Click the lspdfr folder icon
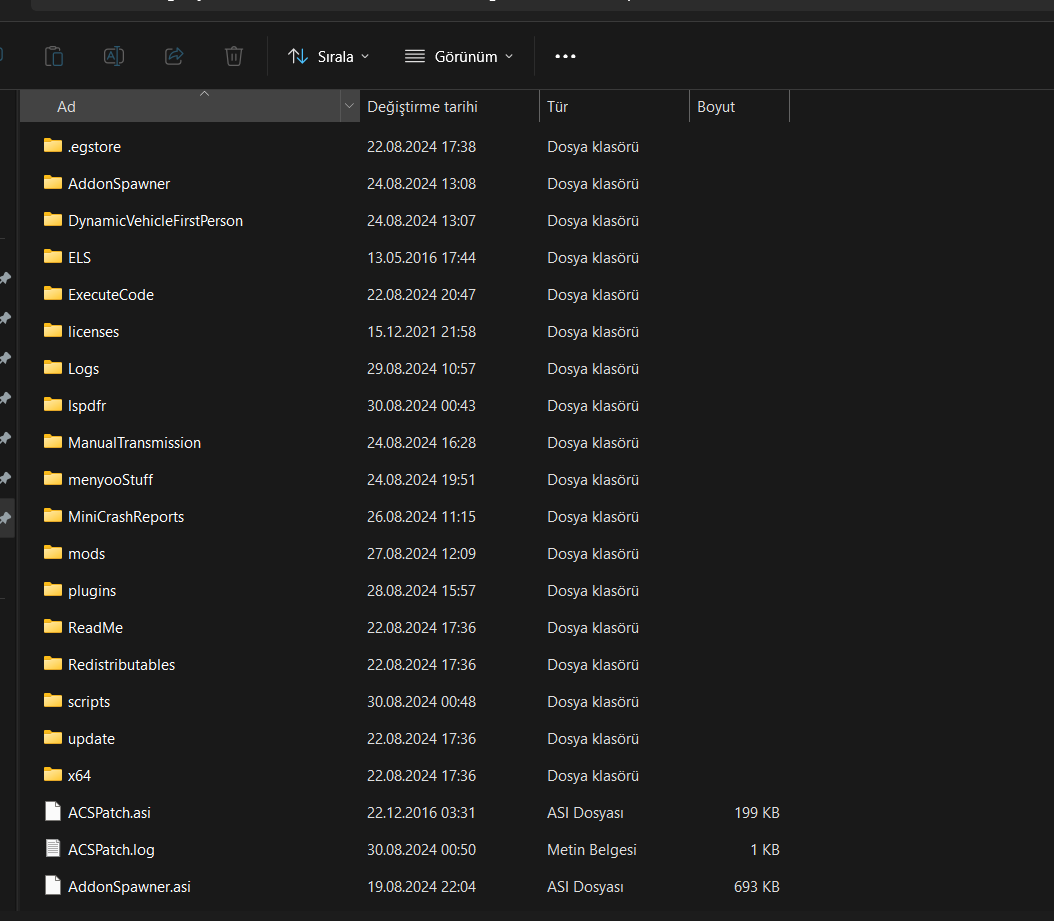 (53, 405)
